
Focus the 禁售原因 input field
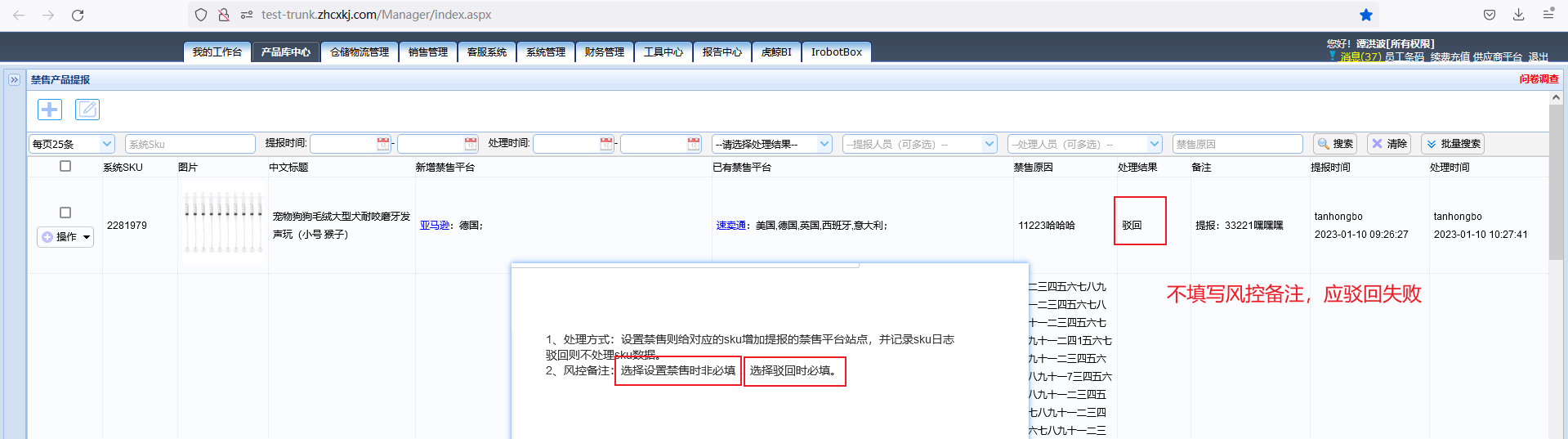point(1238,144)
